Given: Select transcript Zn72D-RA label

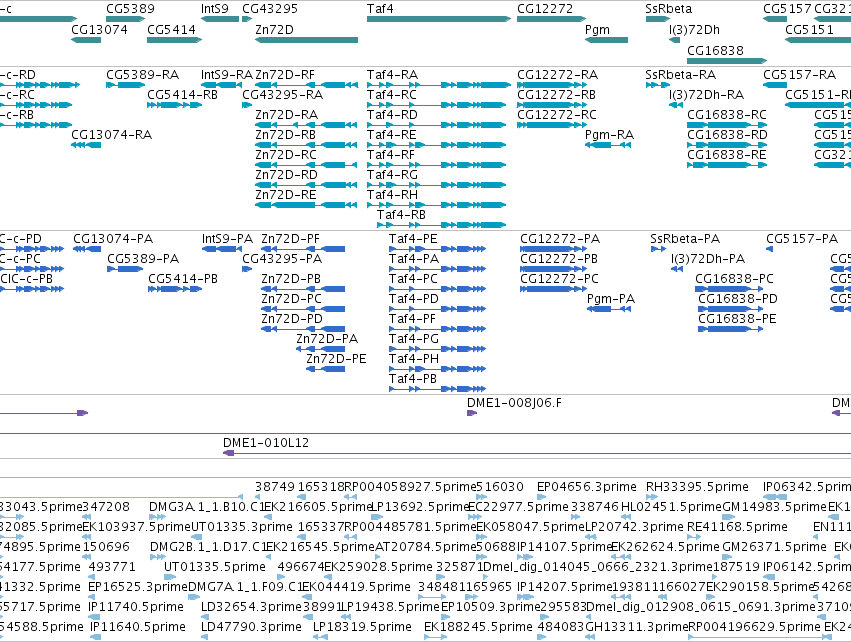Looking at the screenshot, I should click(287, 115).
